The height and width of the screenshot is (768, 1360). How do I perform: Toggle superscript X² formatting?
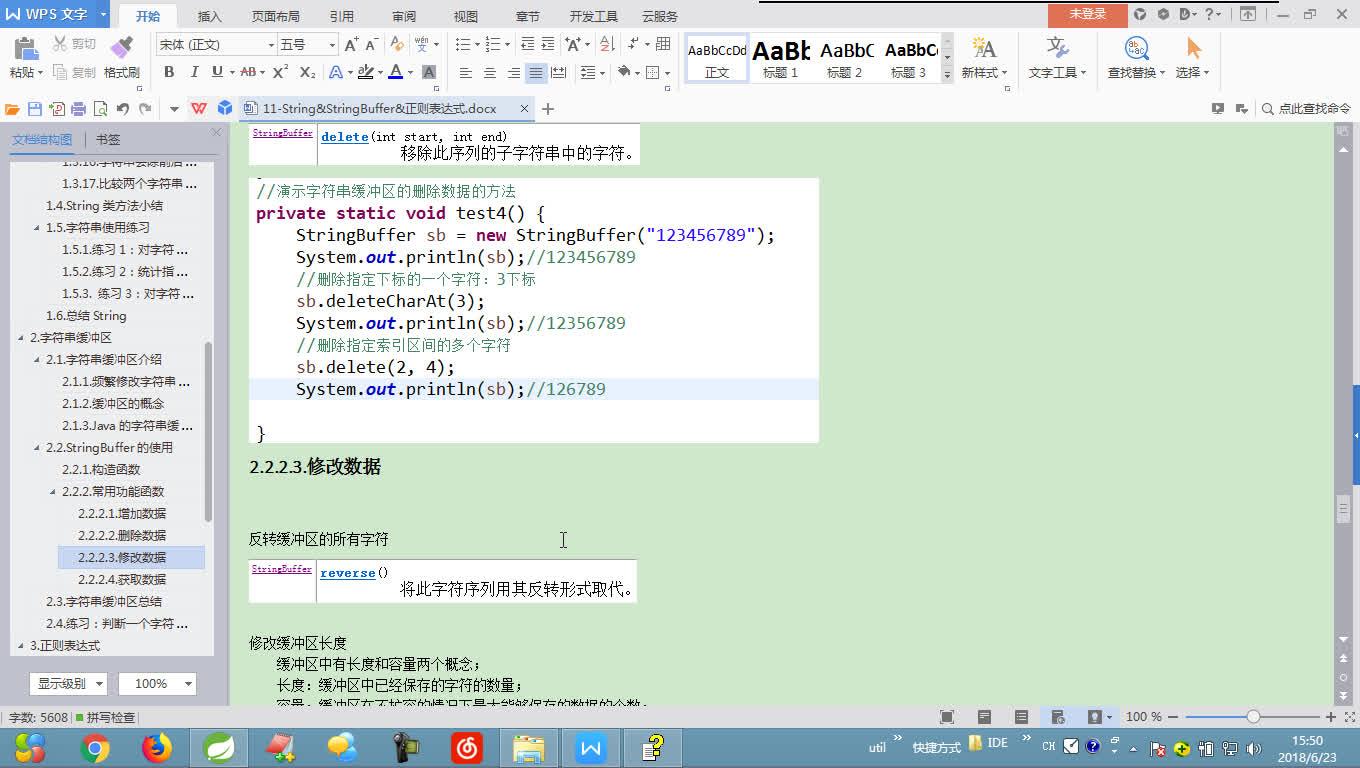pos(280,72)
